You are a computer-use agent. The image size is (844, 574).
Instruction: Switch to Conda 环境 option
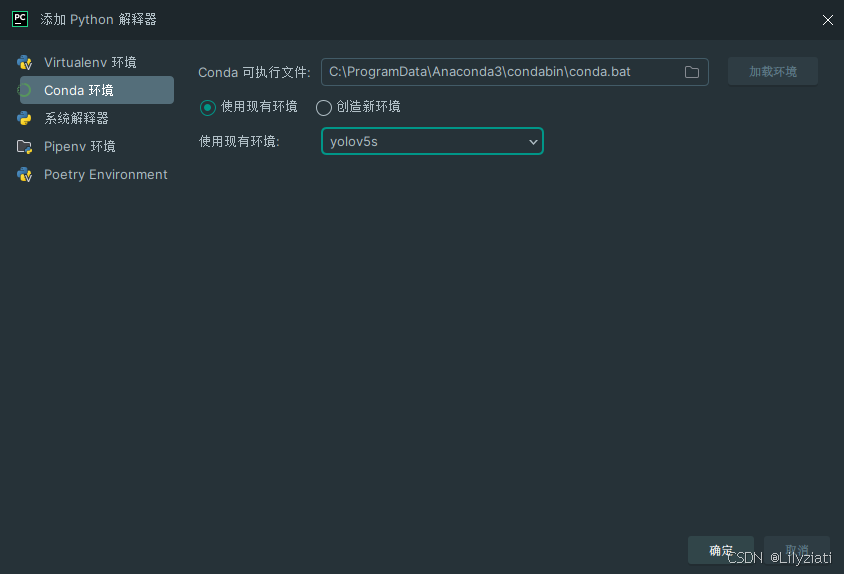pyautogui.click(x=97, y=90)
